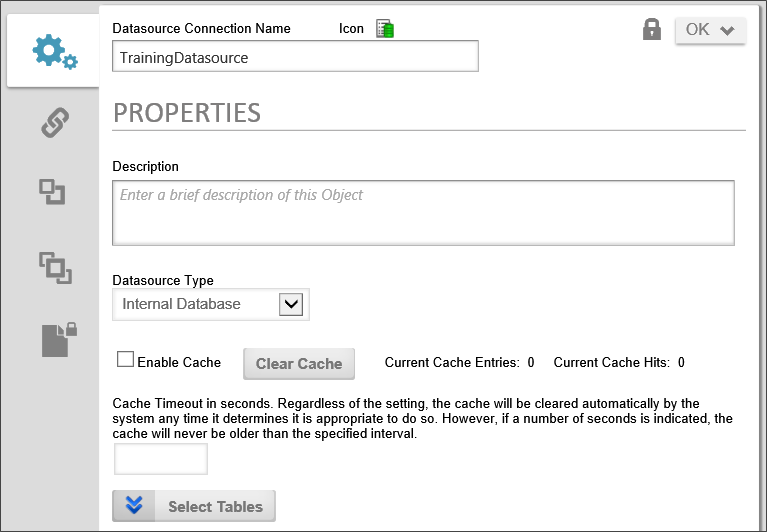Select the two overlapping squares sidebar icon
This screenshot has height=532, width=767.
point(53,192)
